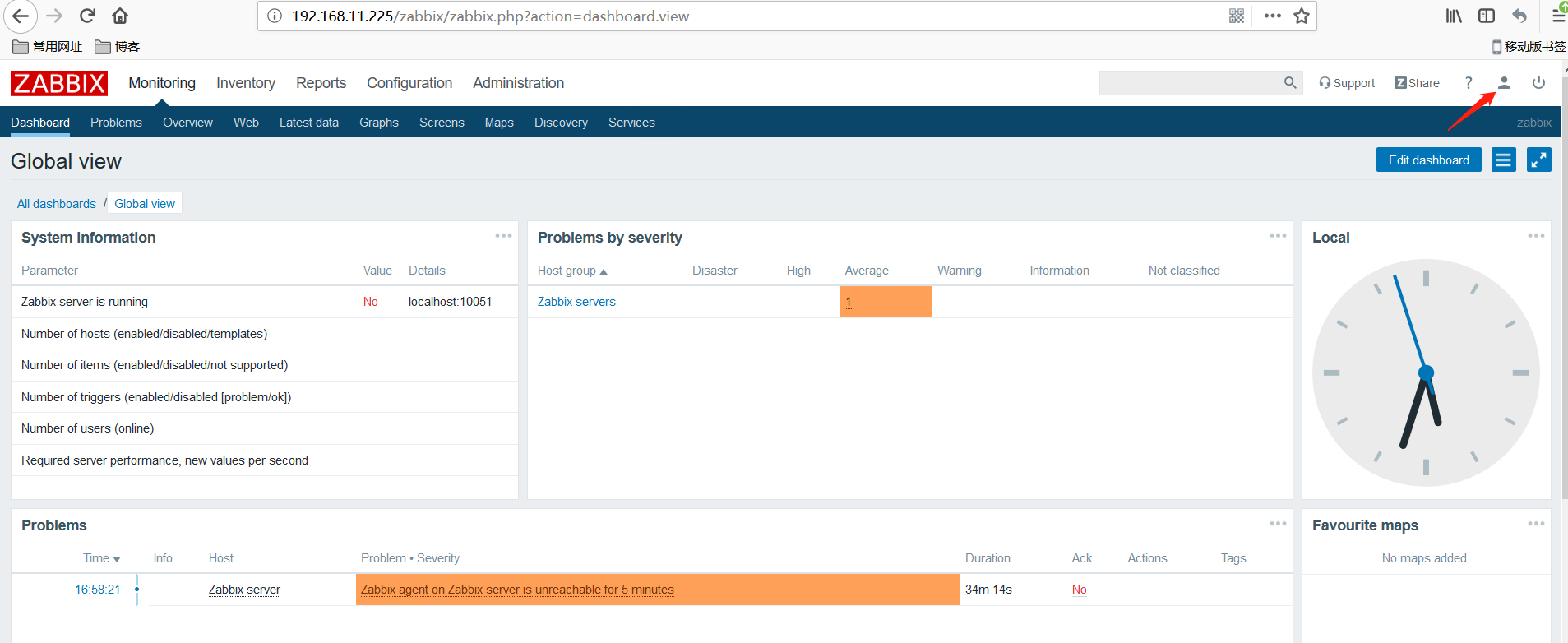Click the Local analog clock
The image size is (1568, 643).
1426,372
